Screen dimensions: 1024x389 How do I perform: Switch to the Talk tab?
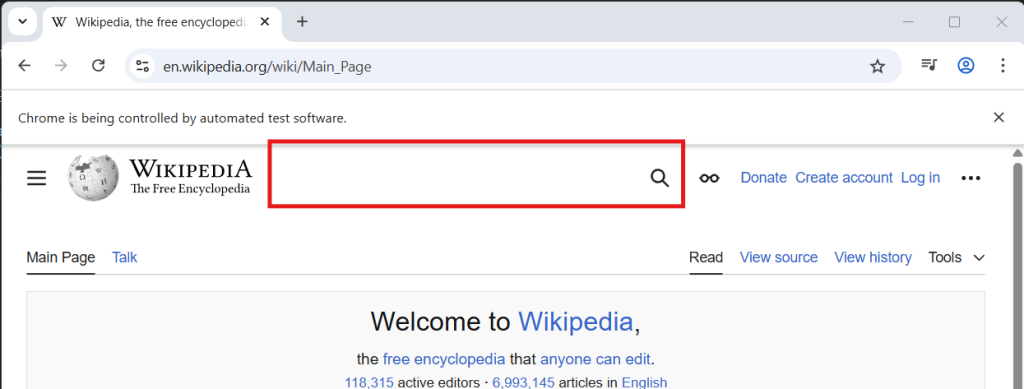[124, 257]
